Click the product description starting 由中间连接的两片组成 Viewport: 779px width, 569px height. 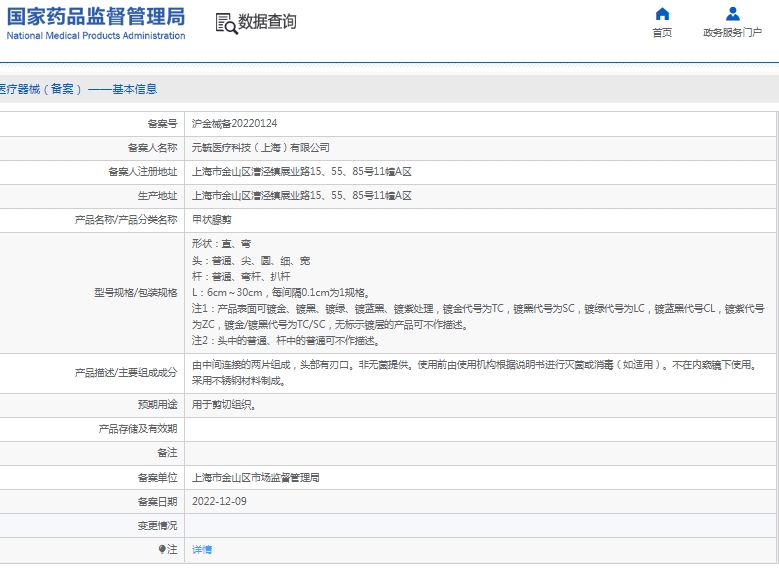pos(476,365)
